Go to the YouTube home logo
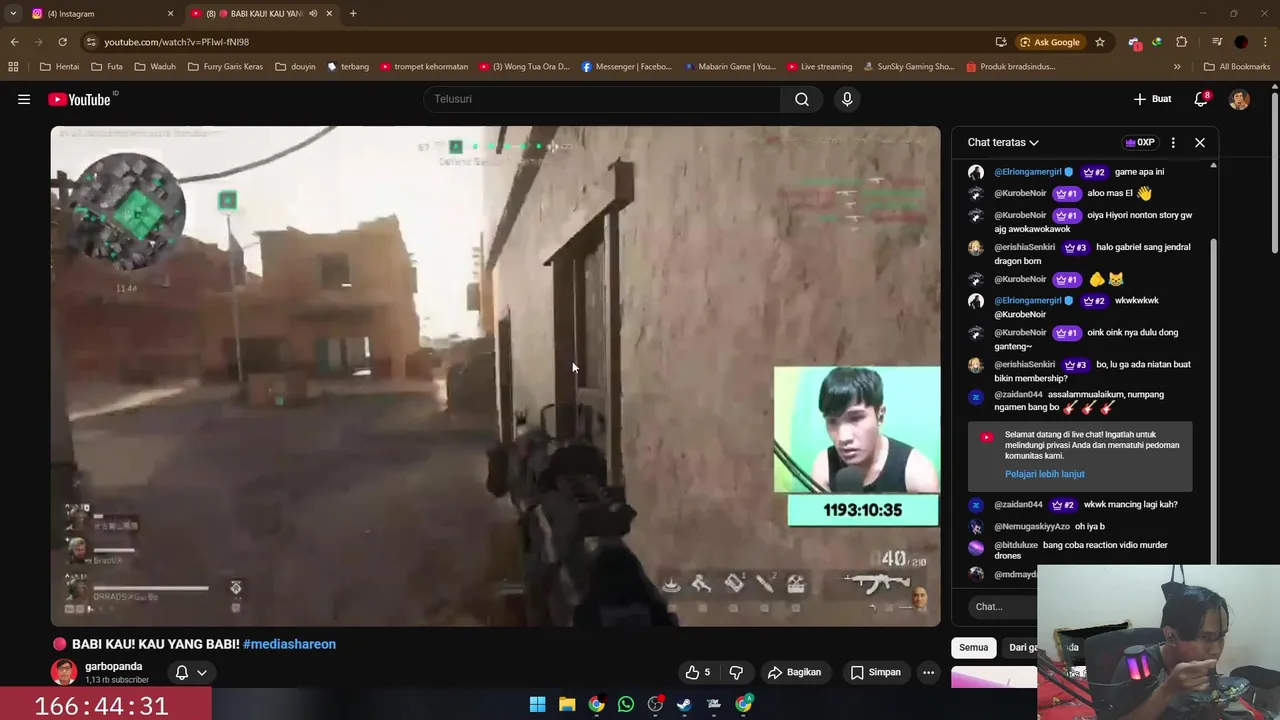The width and height of the screenshot is (1280, 720). coord(84,99)
